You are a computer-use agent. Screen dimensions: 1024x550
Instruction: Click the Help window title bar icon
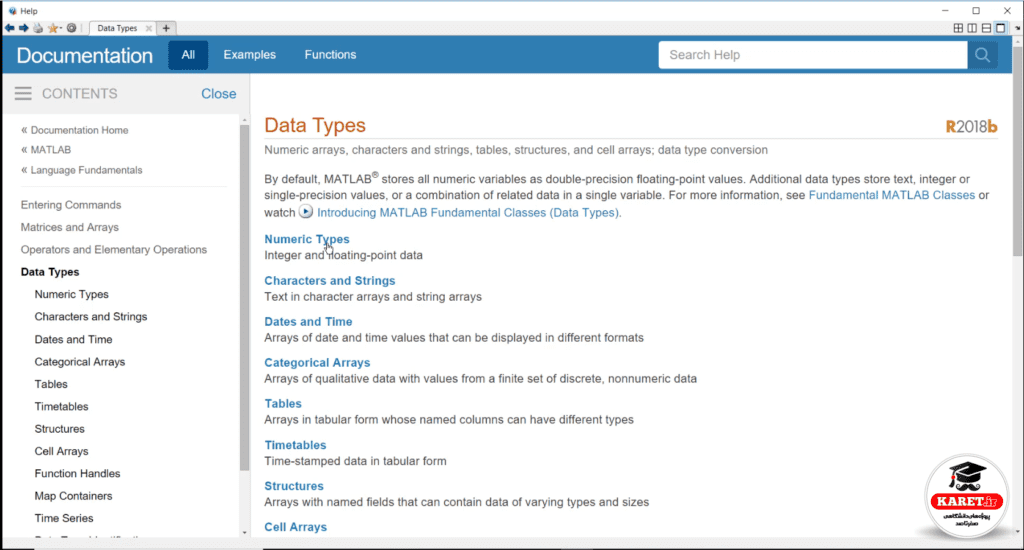pos(12,10)
